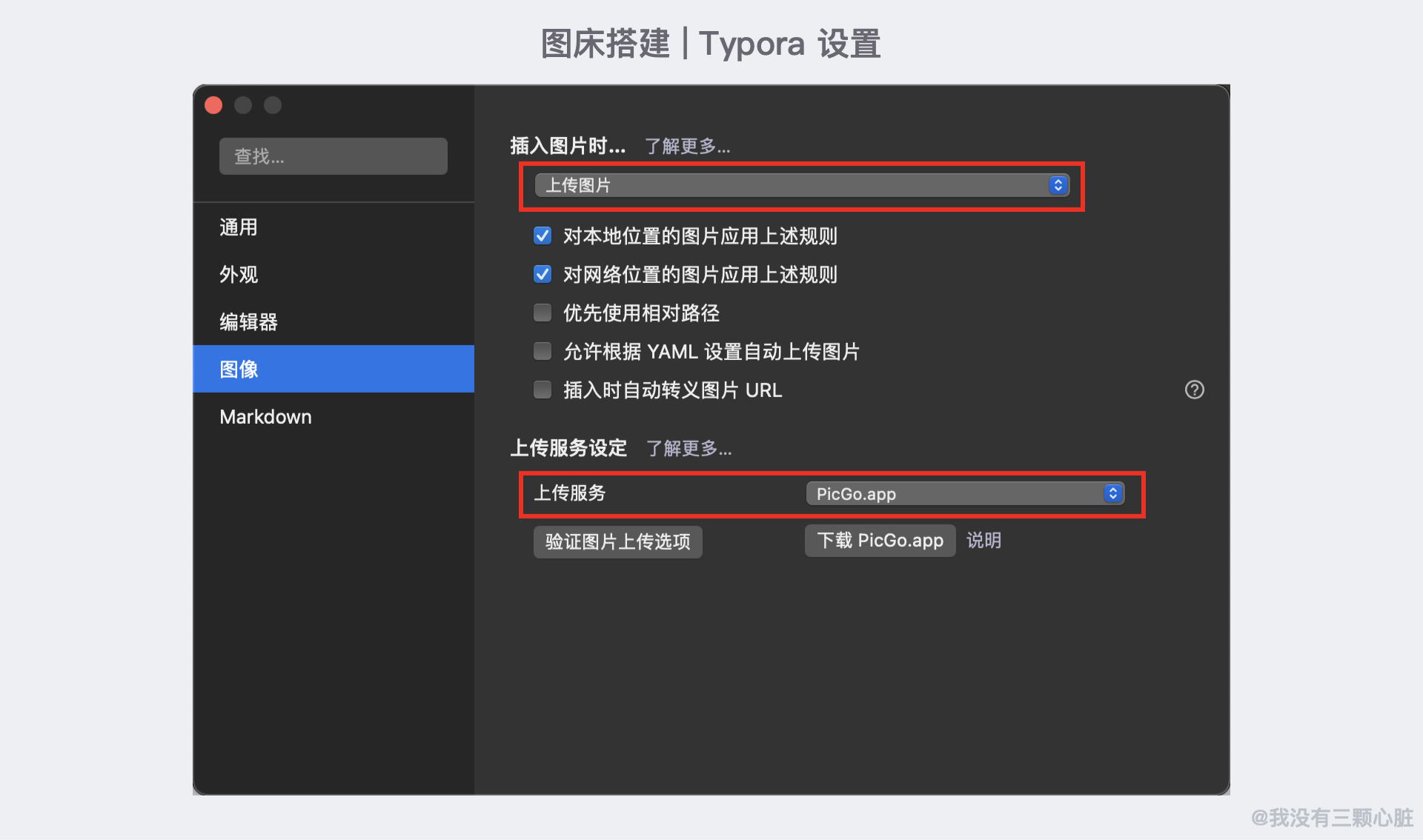Enable 优先使用相对路径 checkbox

pos(543,313)
